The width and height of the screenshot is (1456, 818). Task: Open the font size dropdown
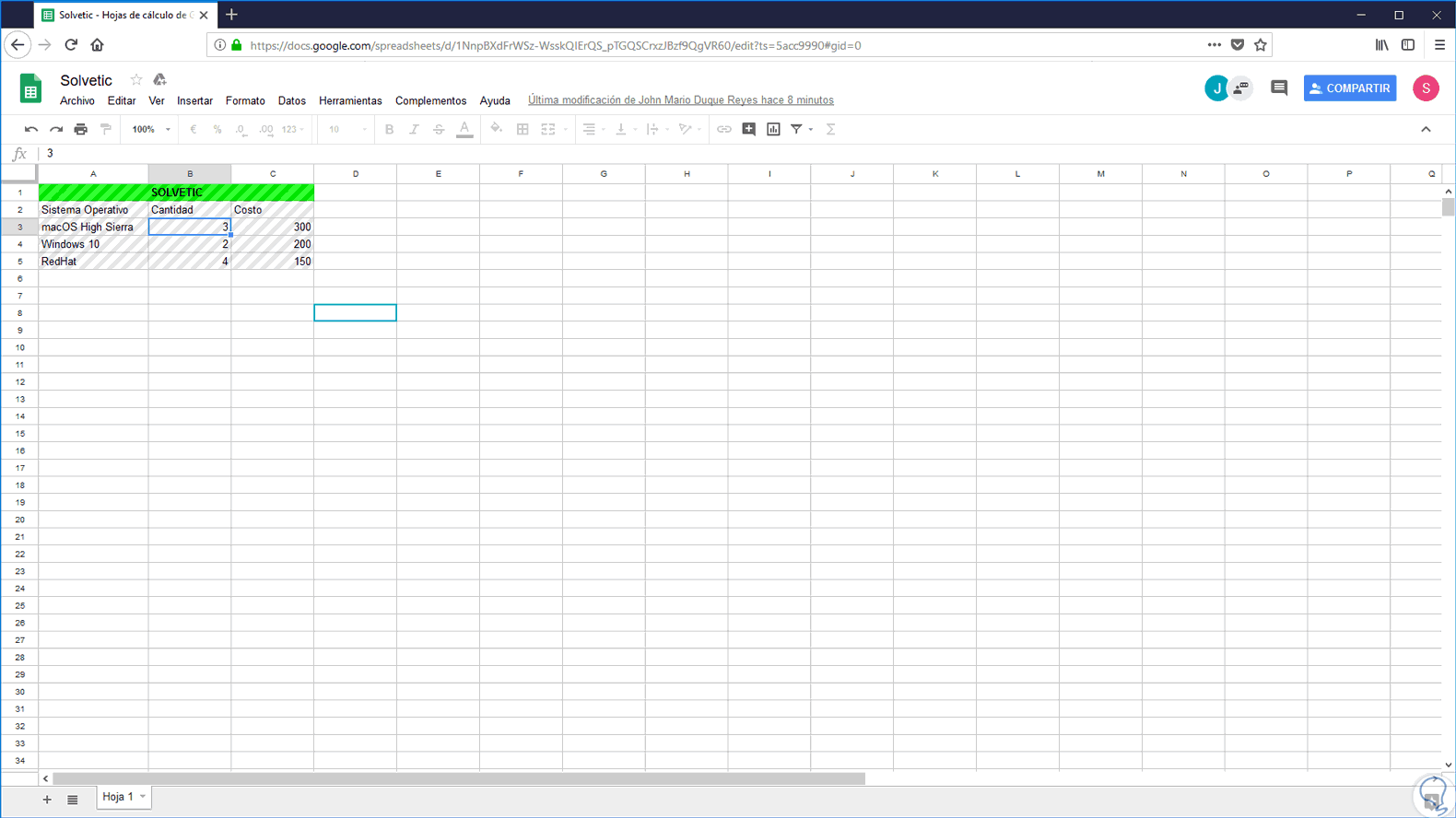[347, 130]
